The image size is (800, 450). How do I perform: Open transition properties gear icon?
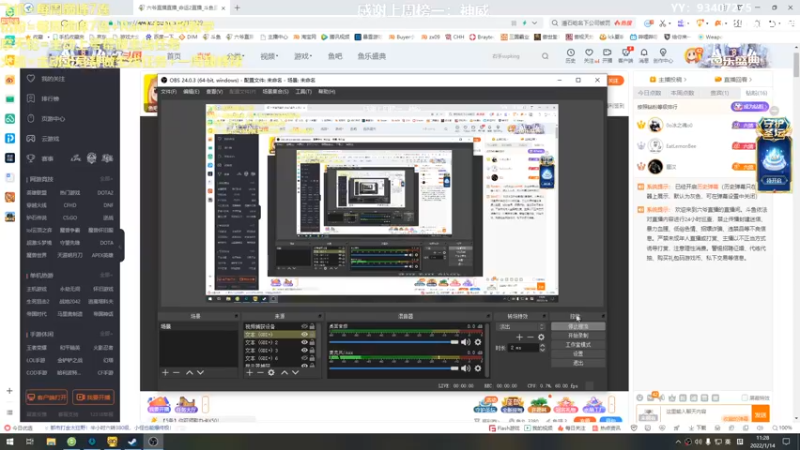(541, 337)
